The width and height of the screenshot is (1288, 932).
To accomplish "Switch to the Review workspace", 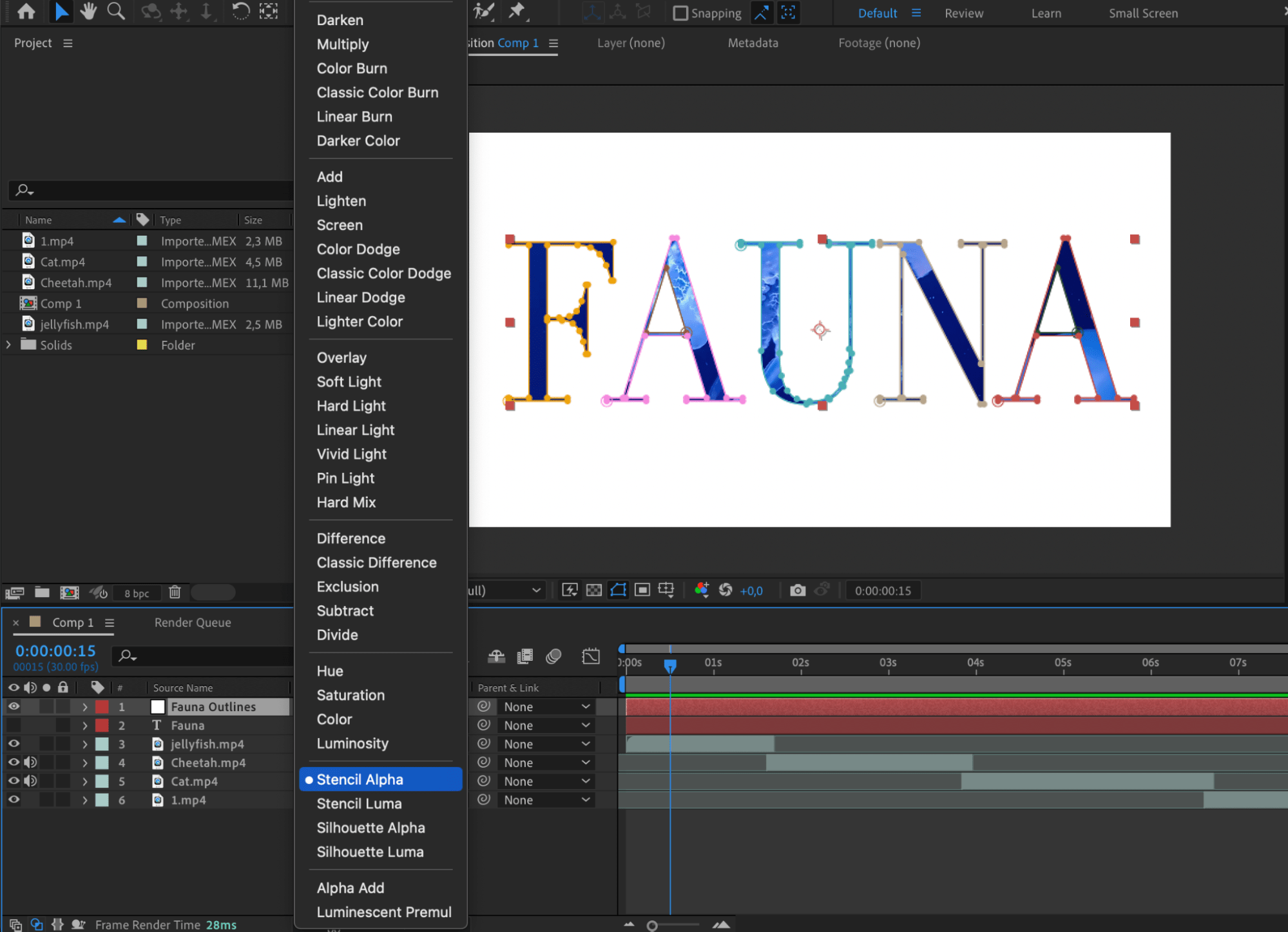I will pos(964,13).
